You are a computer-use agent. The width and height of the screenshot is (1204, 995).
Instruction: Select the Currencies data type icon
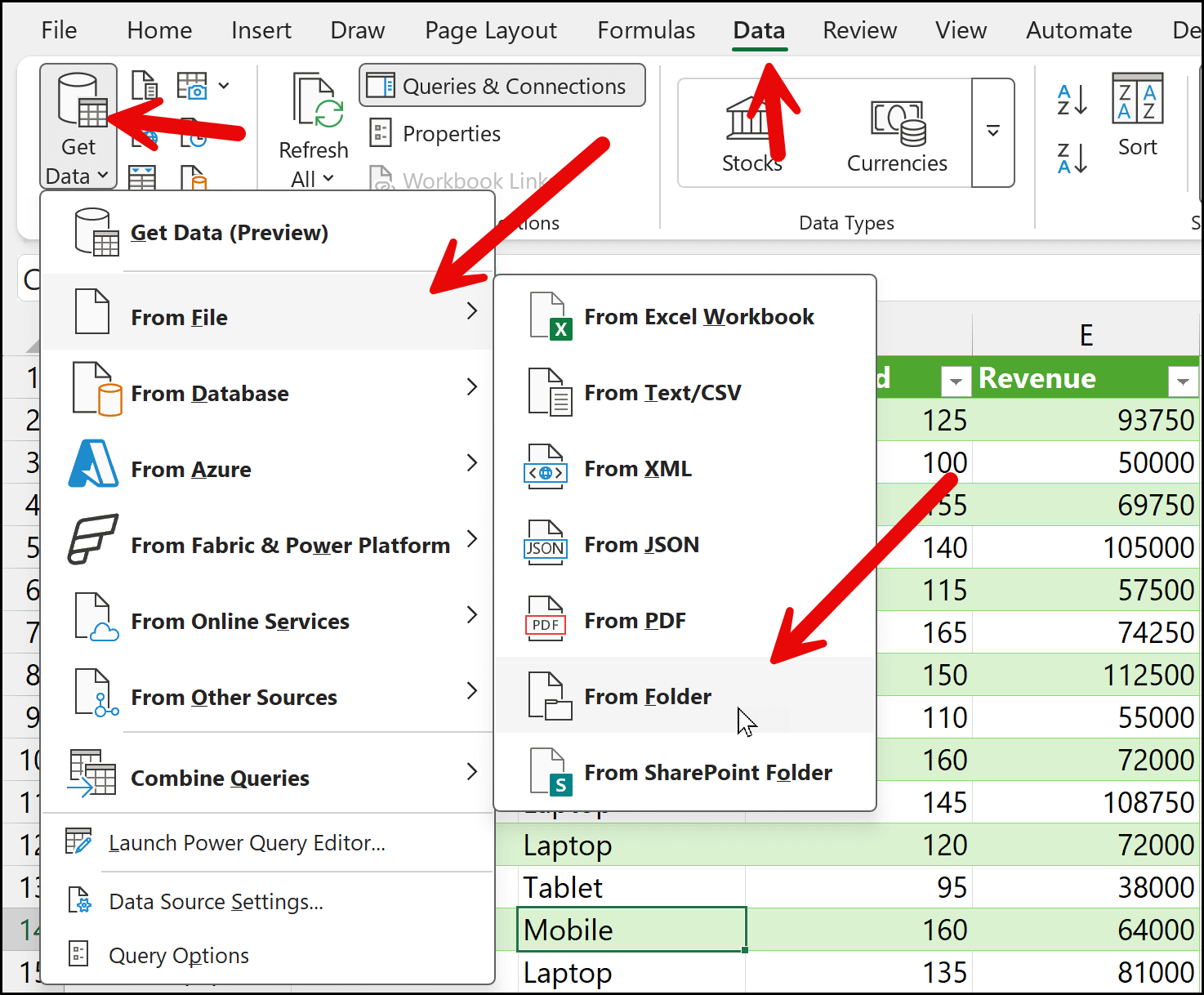click(x=897, y=123)
